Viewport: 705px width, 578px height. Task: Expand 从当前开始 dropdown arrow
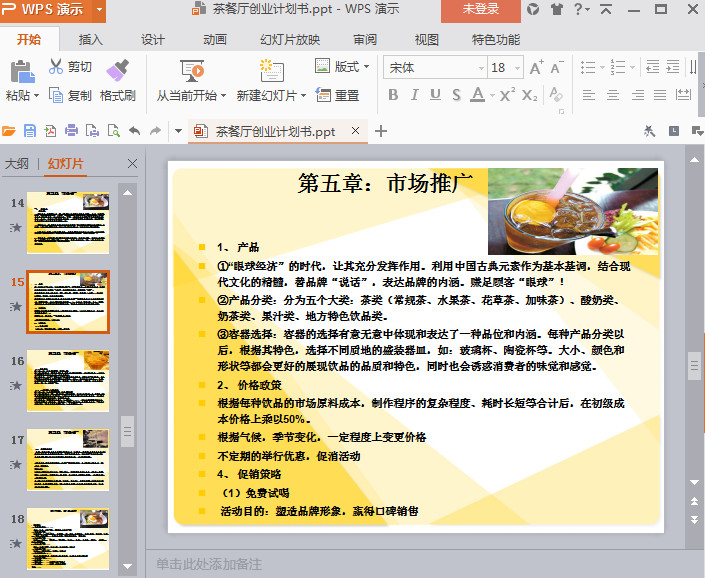223,95
